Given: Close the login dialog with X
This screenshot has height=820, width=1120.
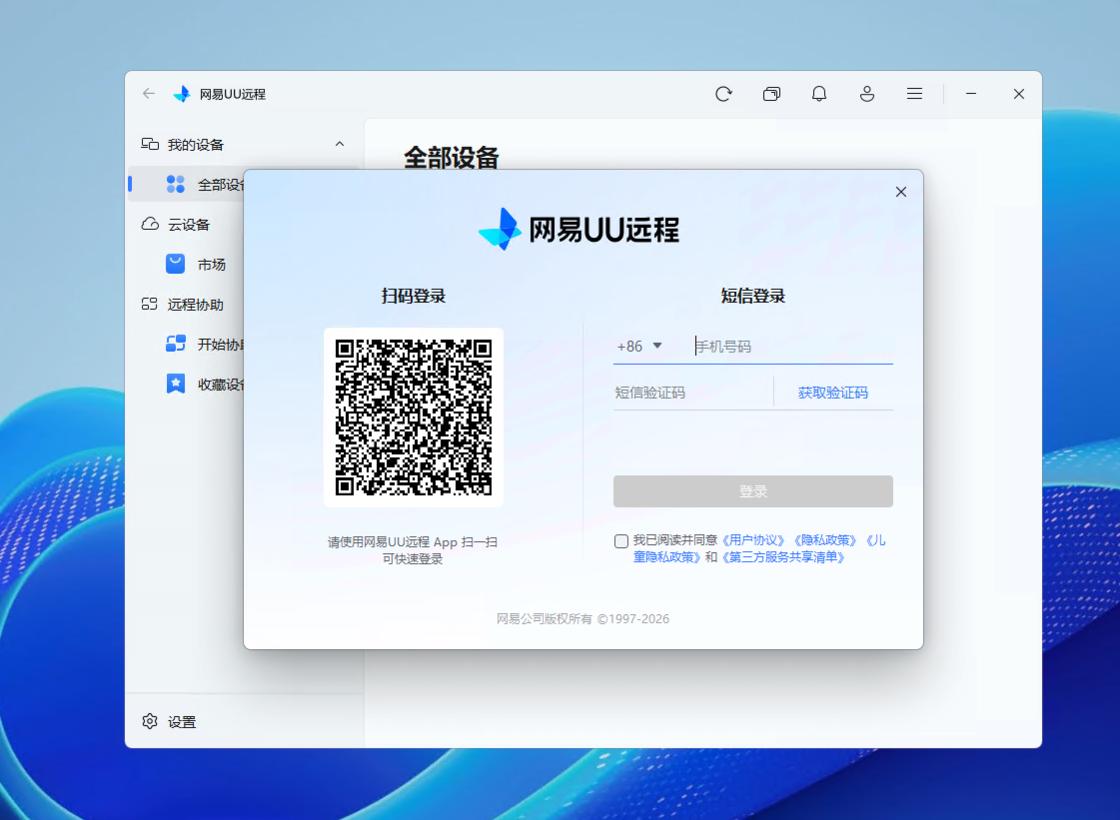Looking at the screenshot, I should click(x=901, y=191).
